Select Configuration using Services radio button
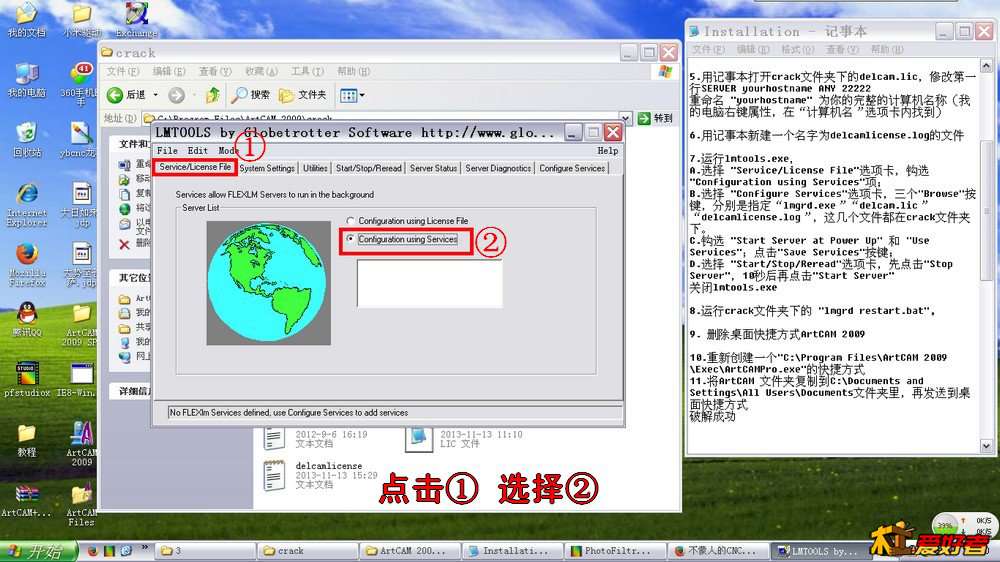The height and width of the screenshot is (562, 1000). coord(350,239)
